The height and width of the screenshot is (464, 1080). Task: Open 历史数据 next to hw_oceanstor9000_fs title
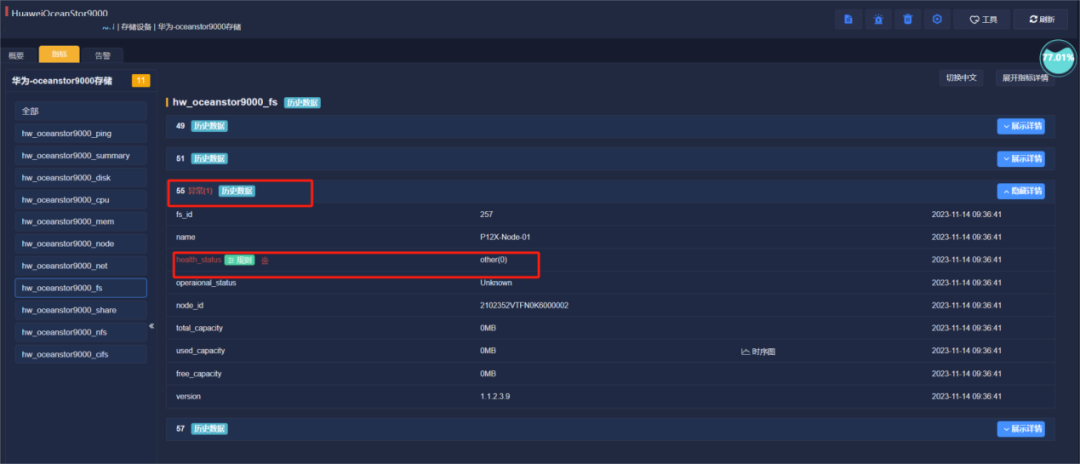(302, 103)
